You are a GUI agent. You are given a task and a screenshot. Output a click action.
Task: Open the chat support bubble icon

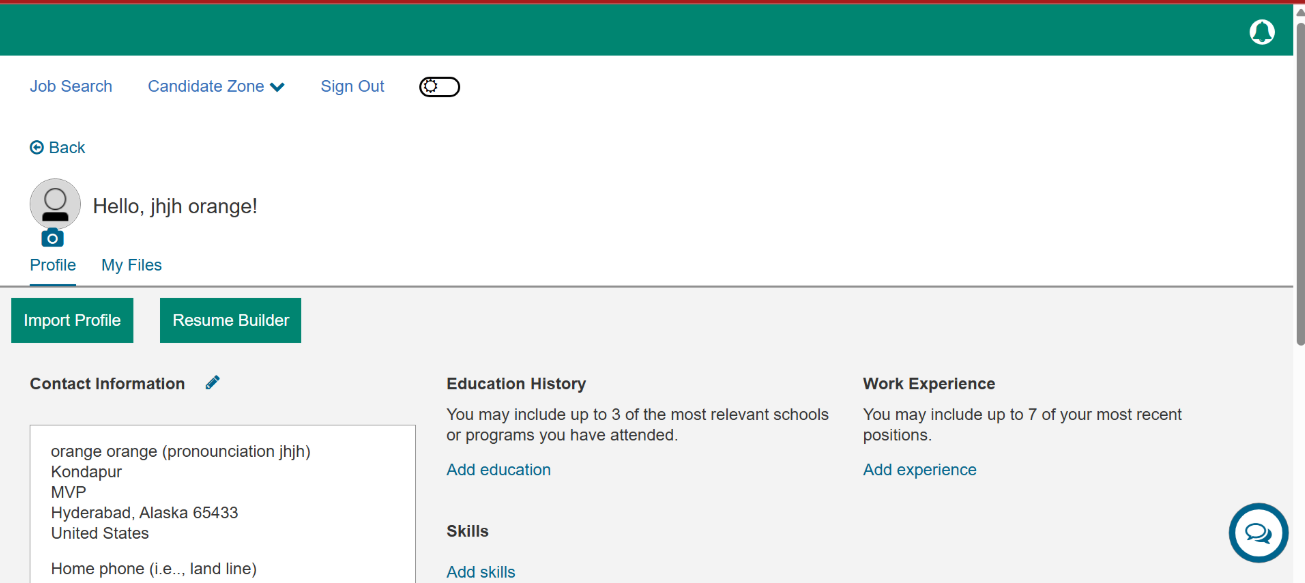click(1258, 533)
